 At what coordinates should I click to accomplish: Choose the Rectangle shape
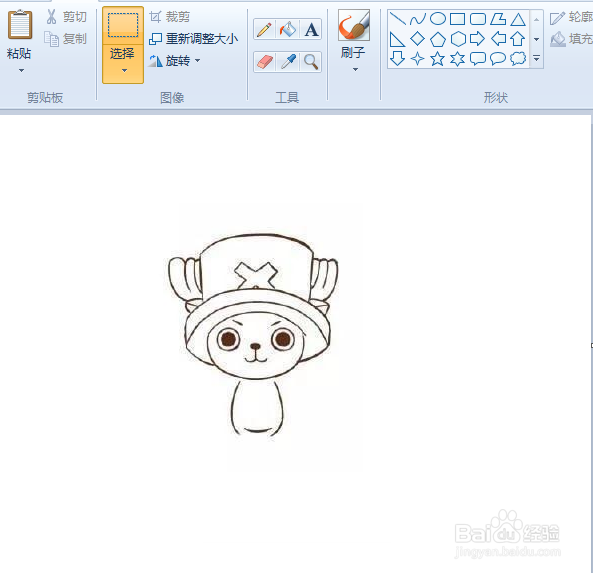[458, 19]
